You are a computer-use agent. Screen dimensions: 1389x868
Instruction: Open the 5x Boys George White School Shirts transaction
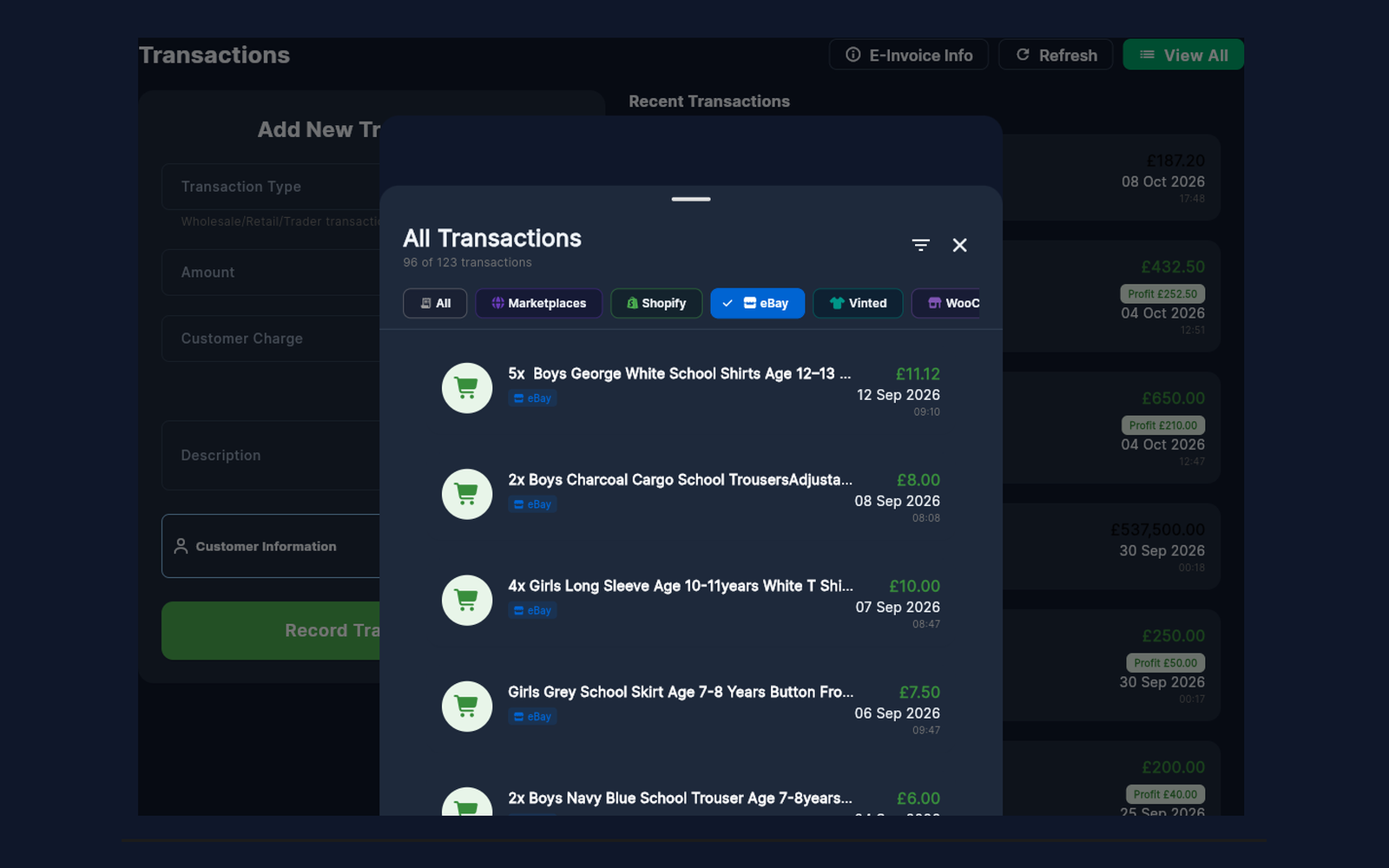(691, 388)
